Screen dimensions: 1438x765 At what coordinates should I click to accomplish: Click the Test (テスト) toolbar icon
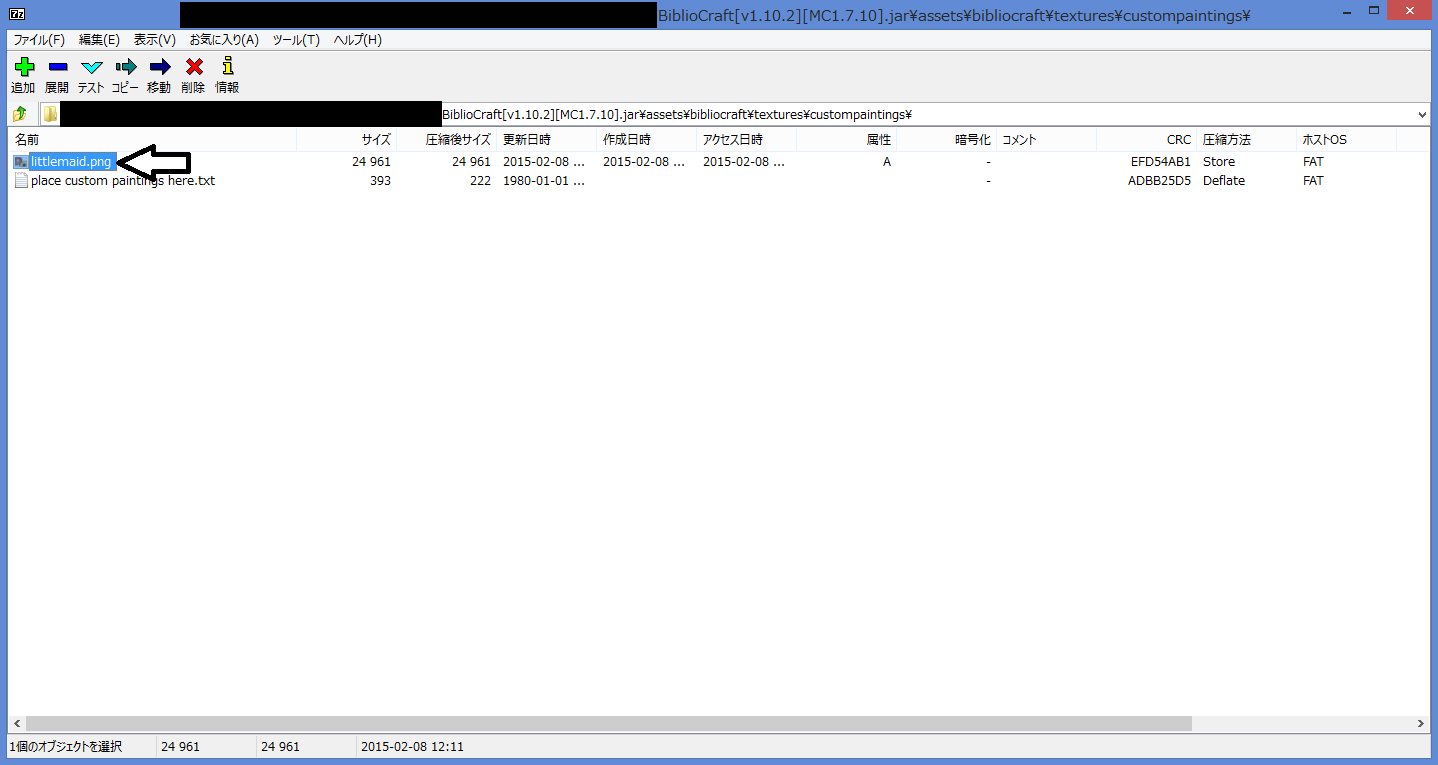tap(91, 67)
